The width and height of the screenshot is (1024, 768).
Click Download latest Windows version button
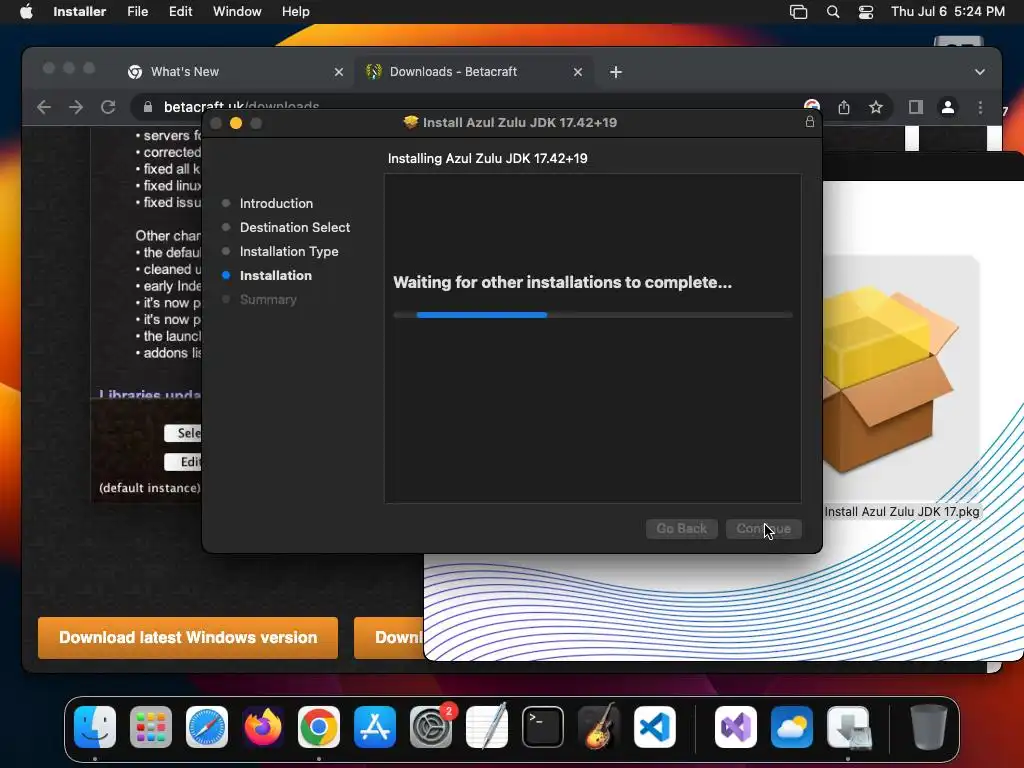pos(188,637)
